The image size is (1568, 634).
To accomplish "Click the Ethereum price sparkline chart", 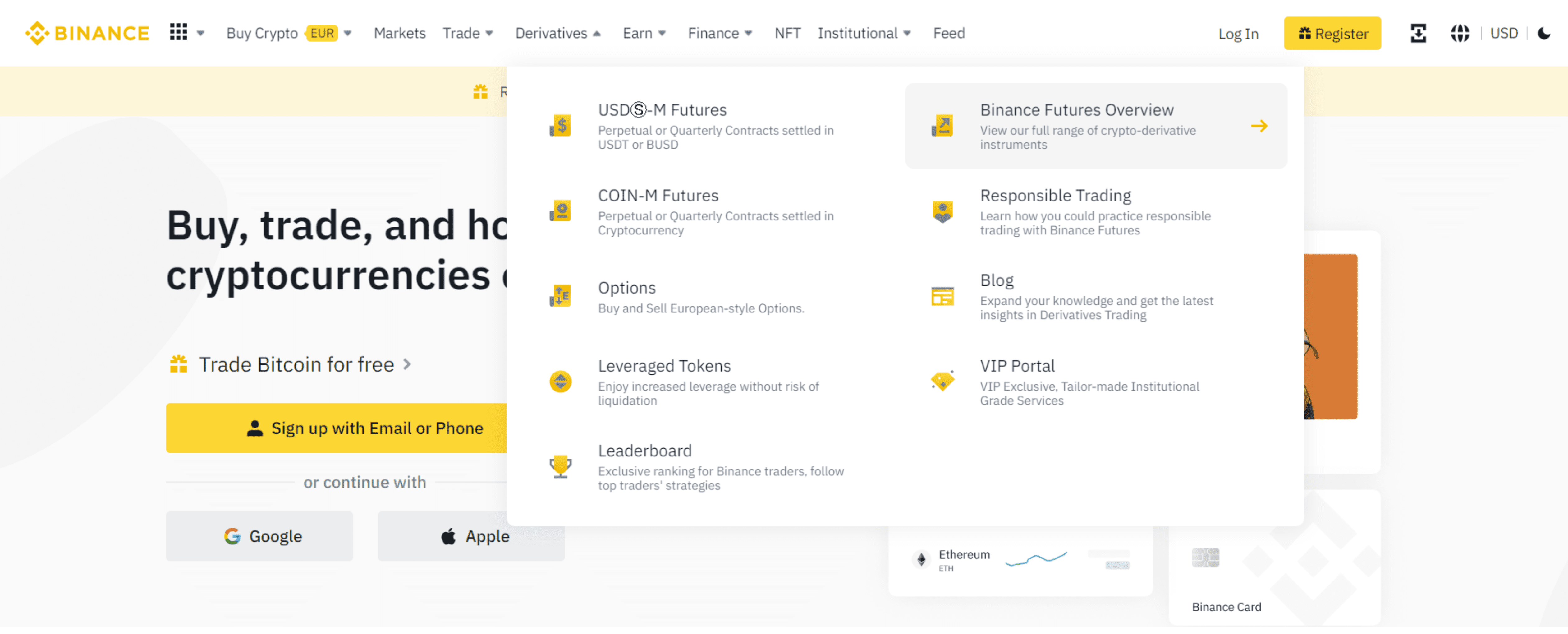I will pyautogui.click(x=1035, y=558).
